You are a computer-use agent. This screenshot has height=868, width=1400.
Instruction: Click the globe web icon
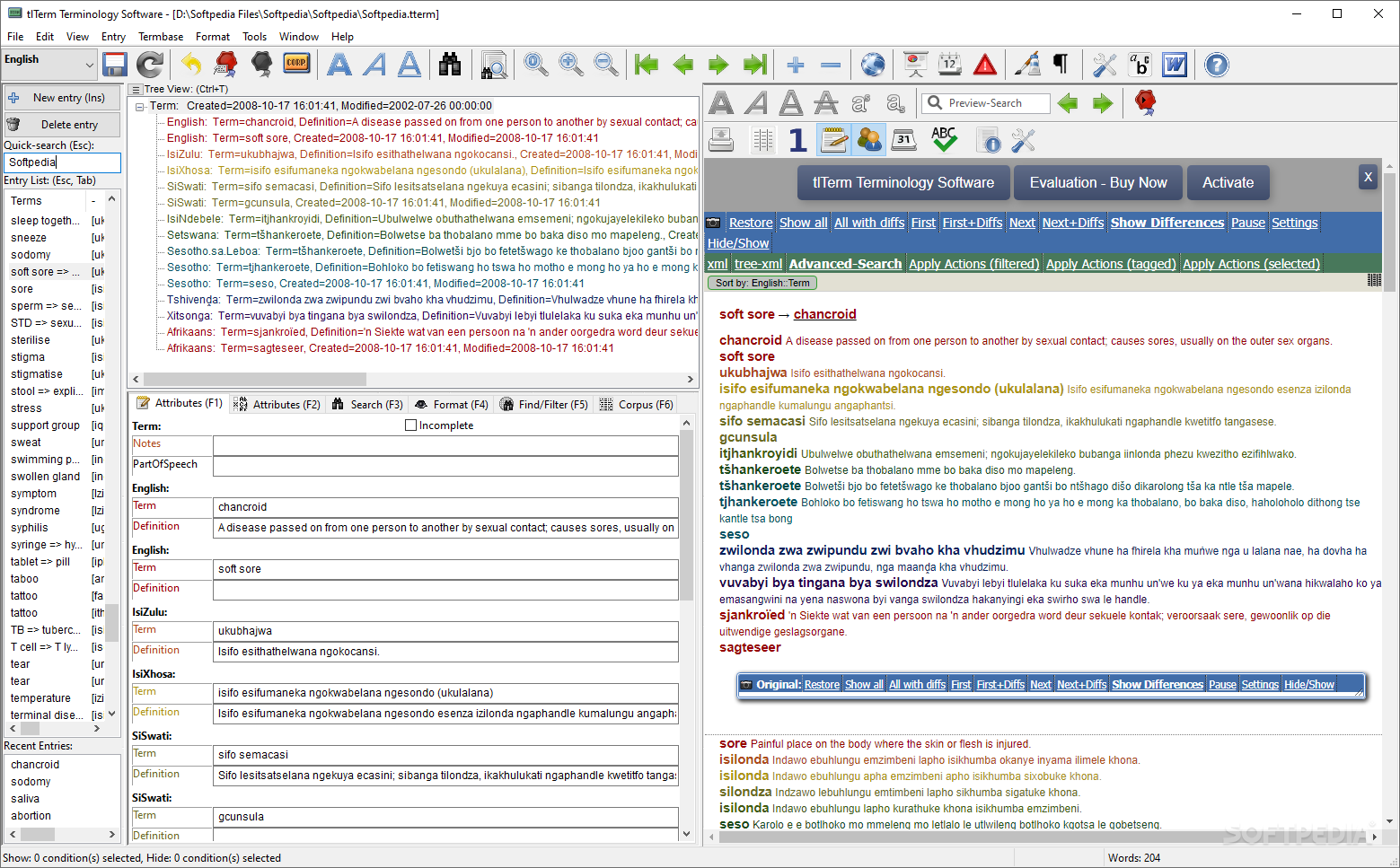(873, 65)
